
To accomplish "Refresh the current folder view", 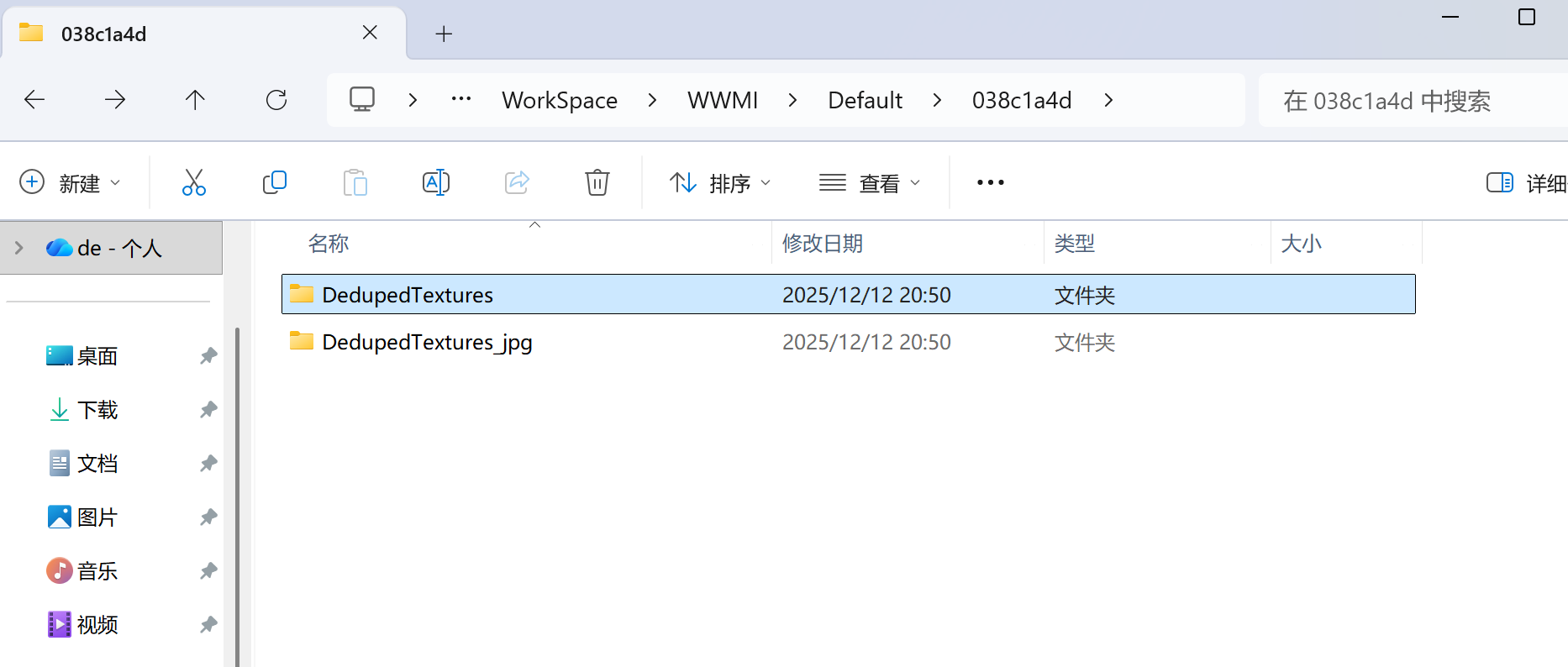I will (x=276, y=100).
